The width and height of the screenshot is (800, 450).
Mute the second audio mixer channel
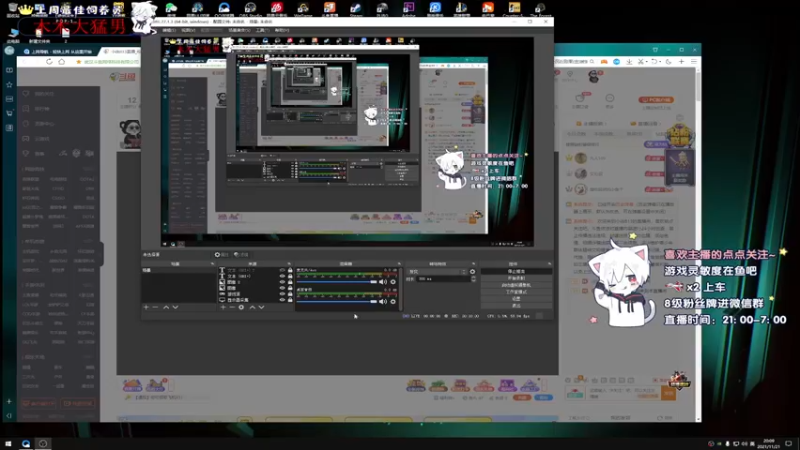coord(383,302)
